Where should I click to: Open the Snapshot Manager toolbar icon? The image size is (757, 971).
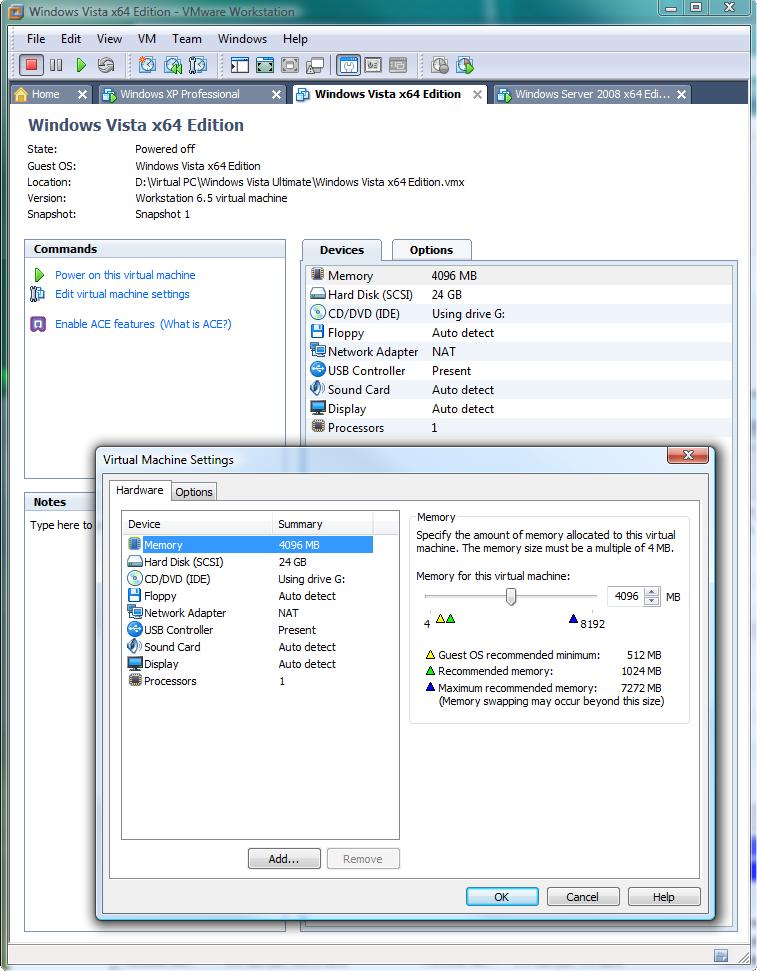198,65
